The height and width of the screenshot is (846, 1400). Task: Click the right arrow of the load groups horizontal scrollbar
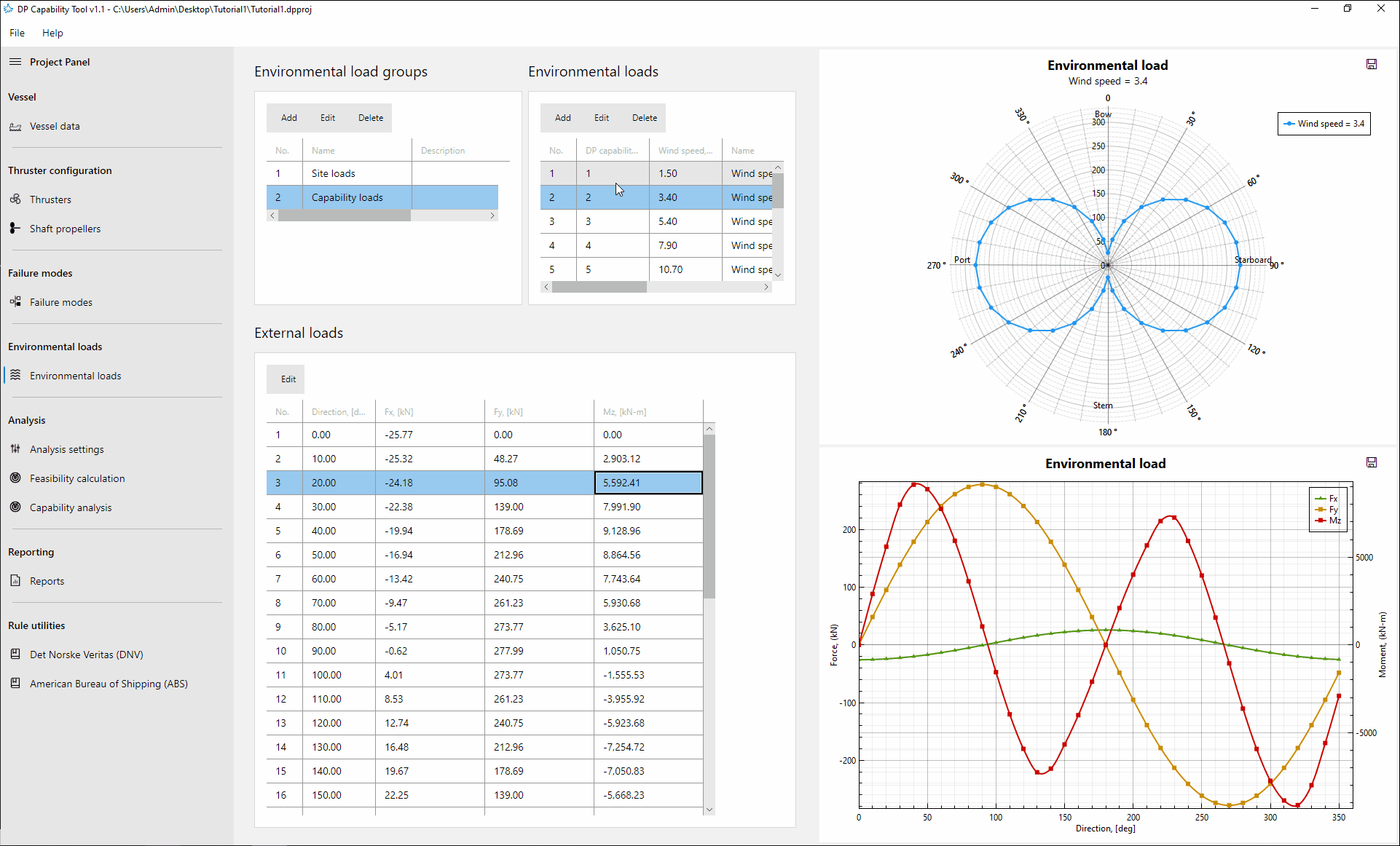coord(492,216)
